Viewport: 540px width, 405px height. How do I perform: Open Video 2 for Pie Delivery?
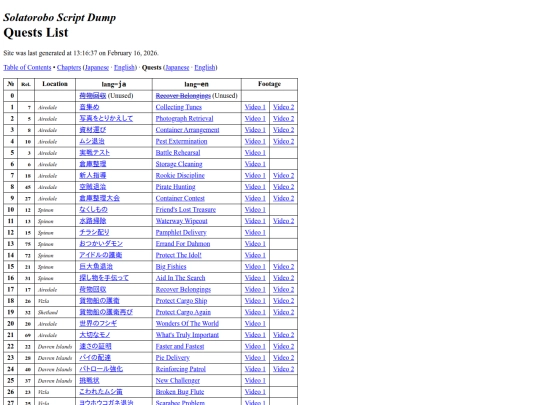click(283, 357)
